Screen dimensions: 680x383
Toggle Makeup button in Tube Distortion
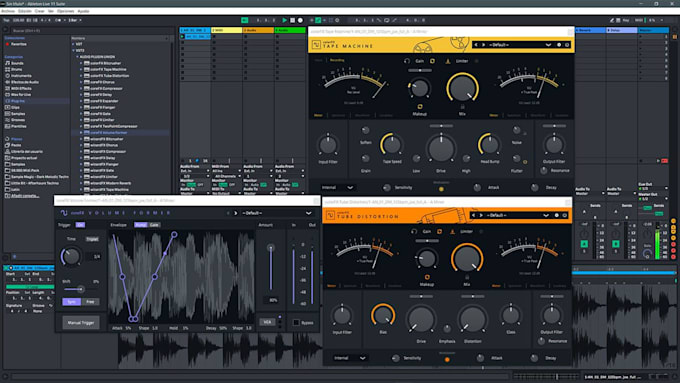coord(427,277)
